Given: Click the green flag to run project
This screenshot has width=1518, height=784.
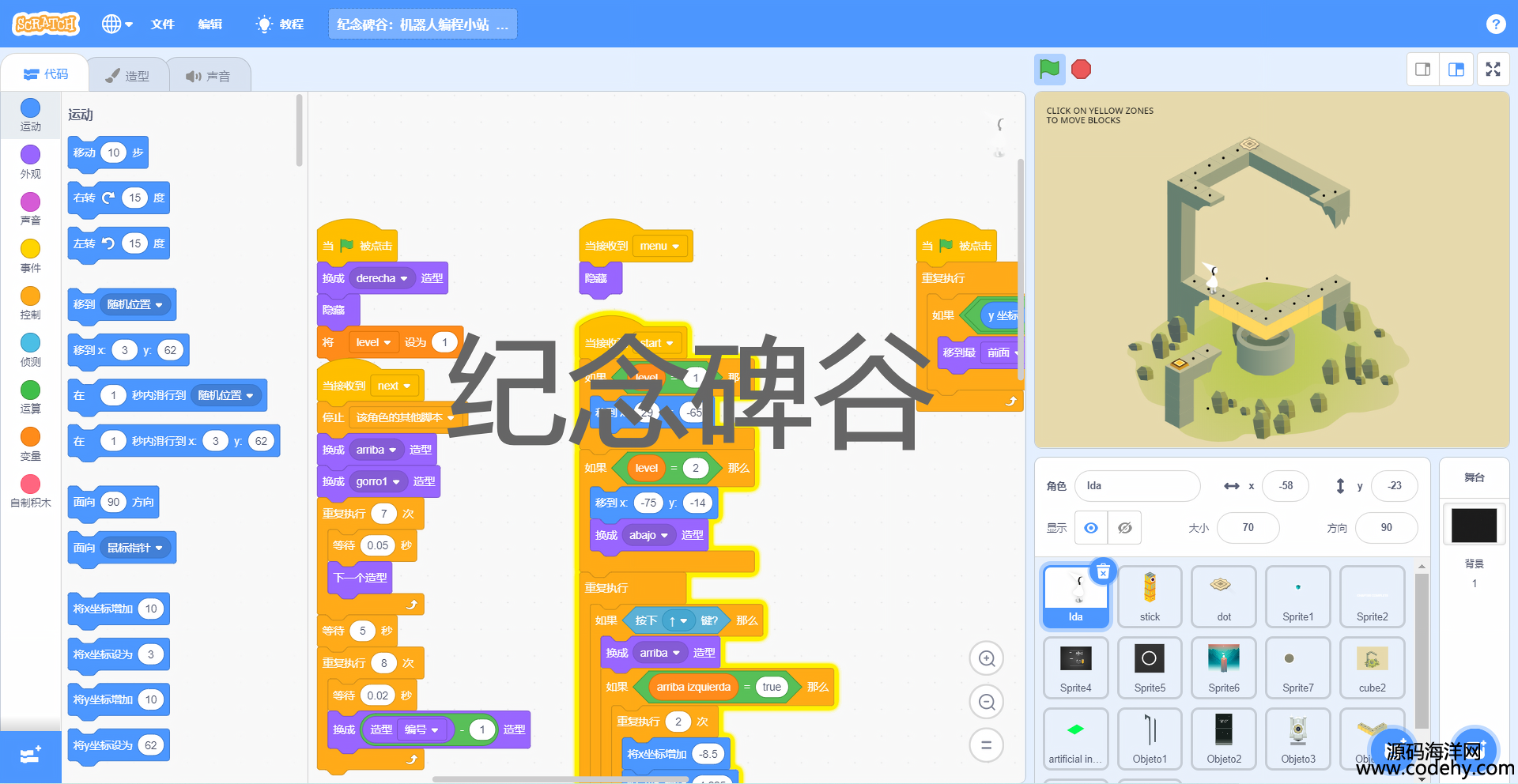Looking at the screenshot, I should point(1049,70).
